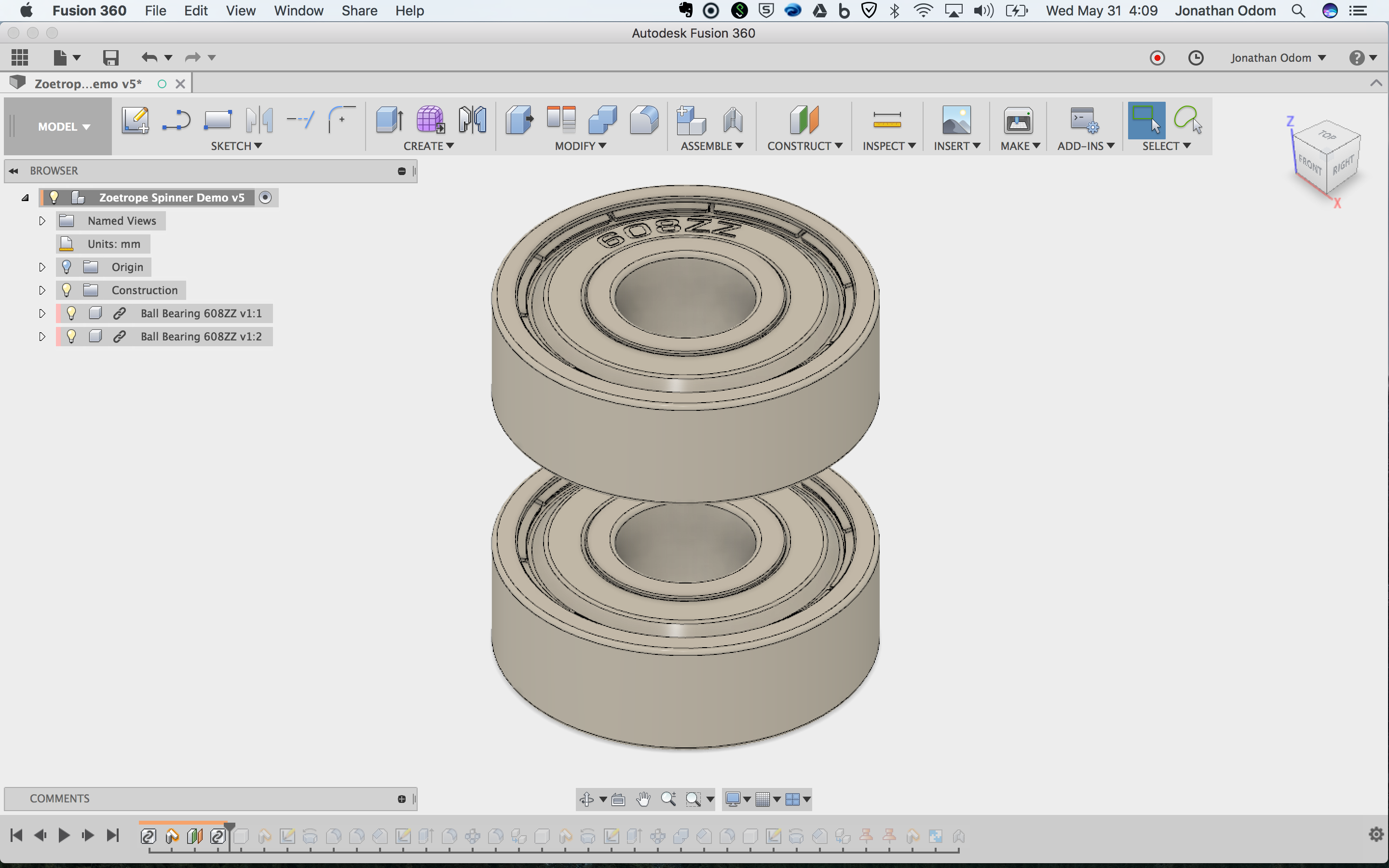This screenshot has height=868, width=1389.
Task: Open the Window menu in menu bar
Action: pyautogui.click(x=299, y=10)
